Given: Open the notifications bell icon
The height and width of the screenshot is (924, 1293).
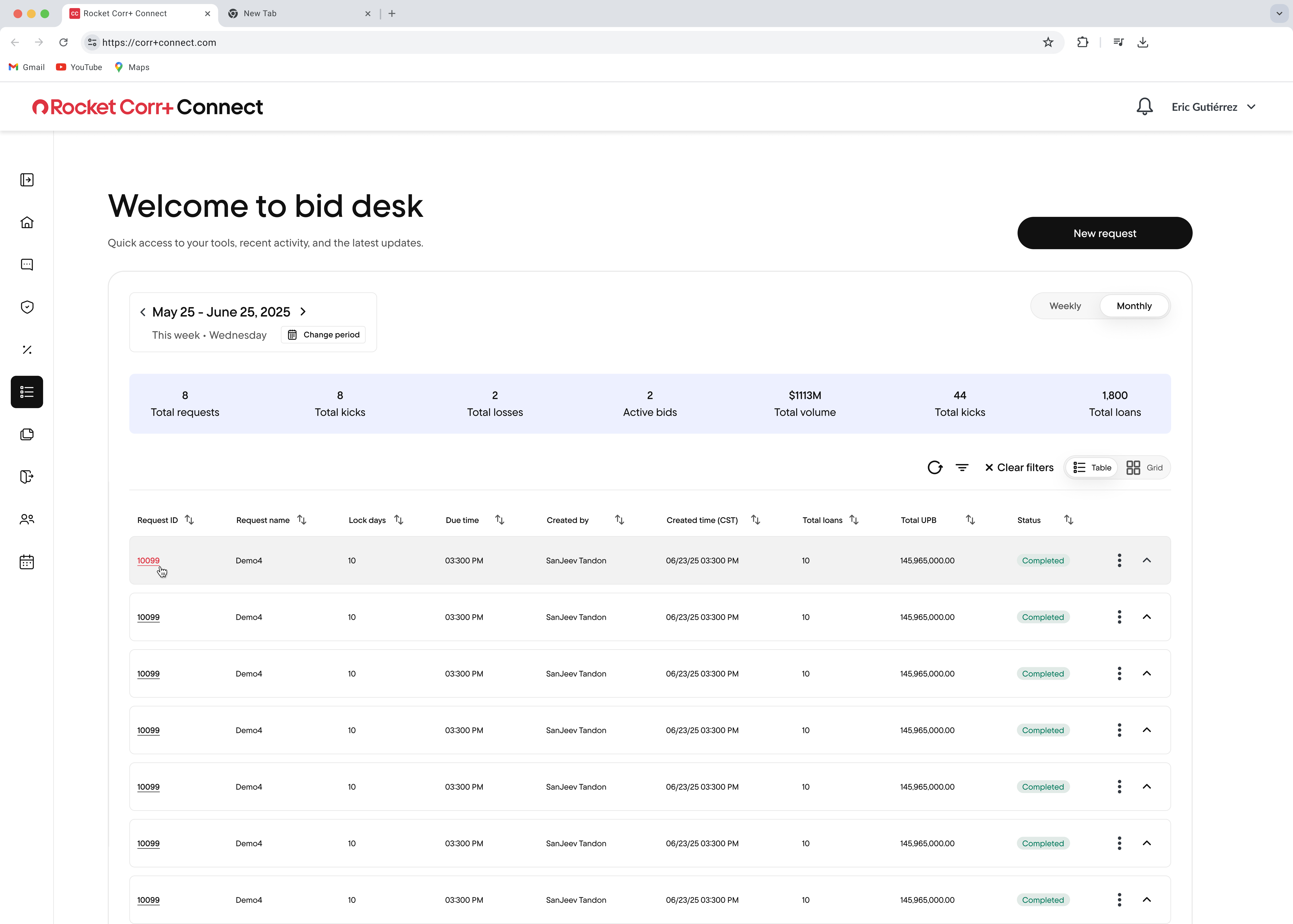Looking at the screenshot, I should pos(1145,106).
